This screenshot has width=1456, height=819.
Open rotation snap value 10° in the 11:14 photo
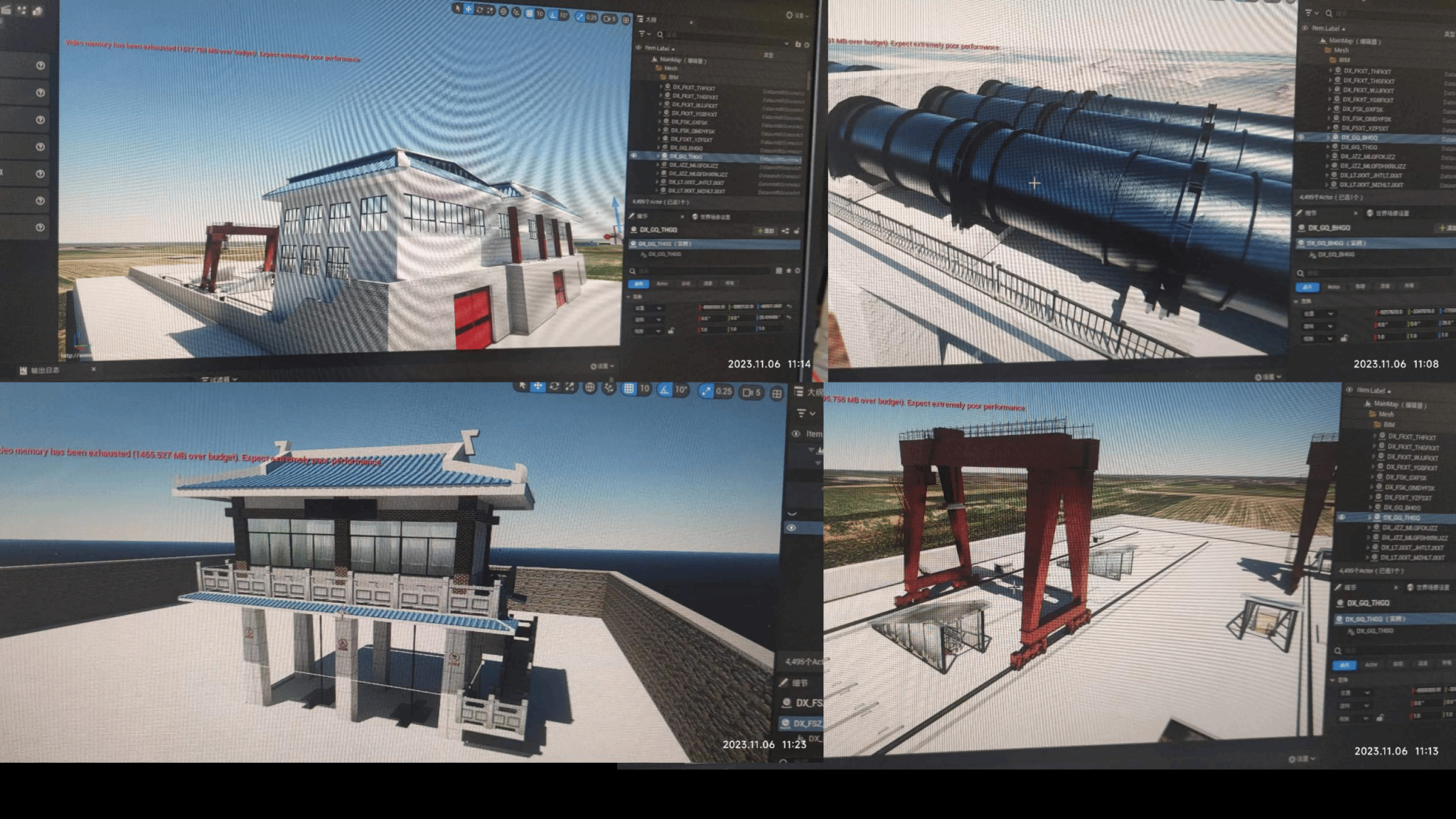[564, 15]
